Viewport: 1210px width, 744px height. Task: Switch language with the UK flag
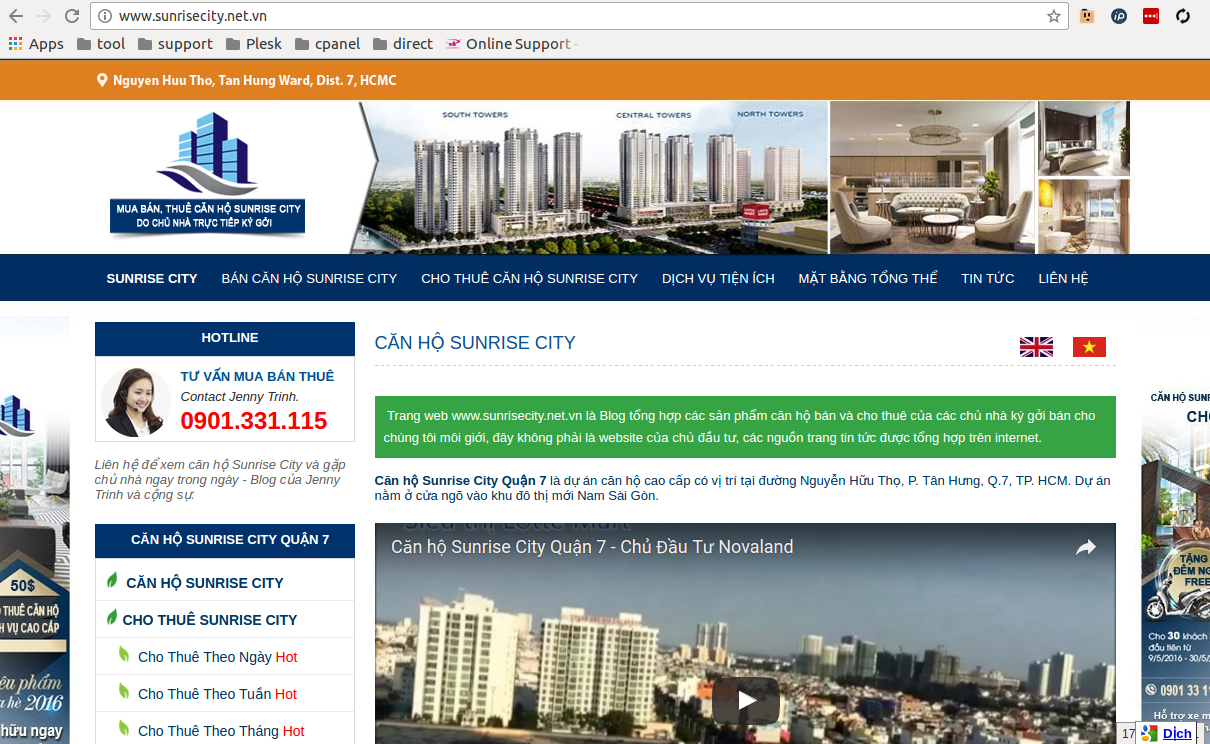[x=1036, y=347]
